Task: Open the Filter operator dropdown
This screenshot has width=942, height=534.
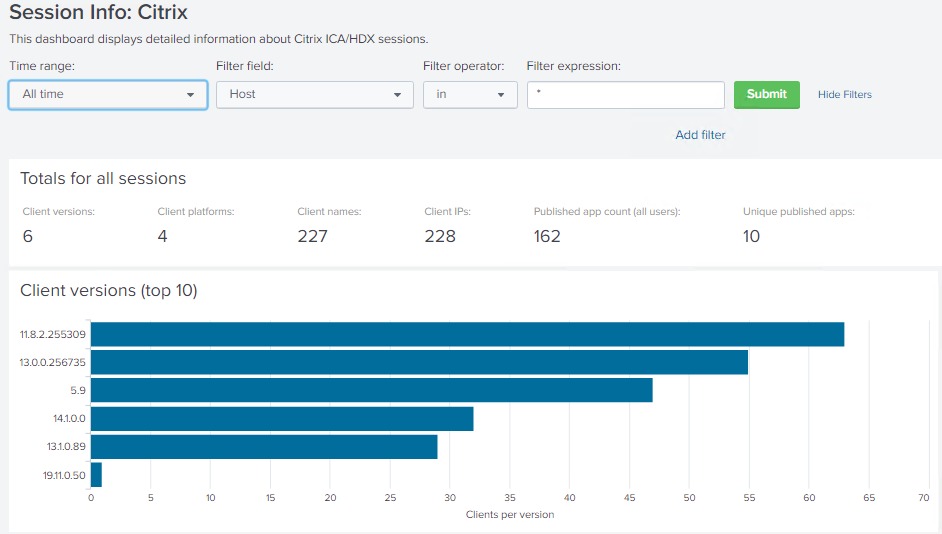Action: (x=470, y=95)
